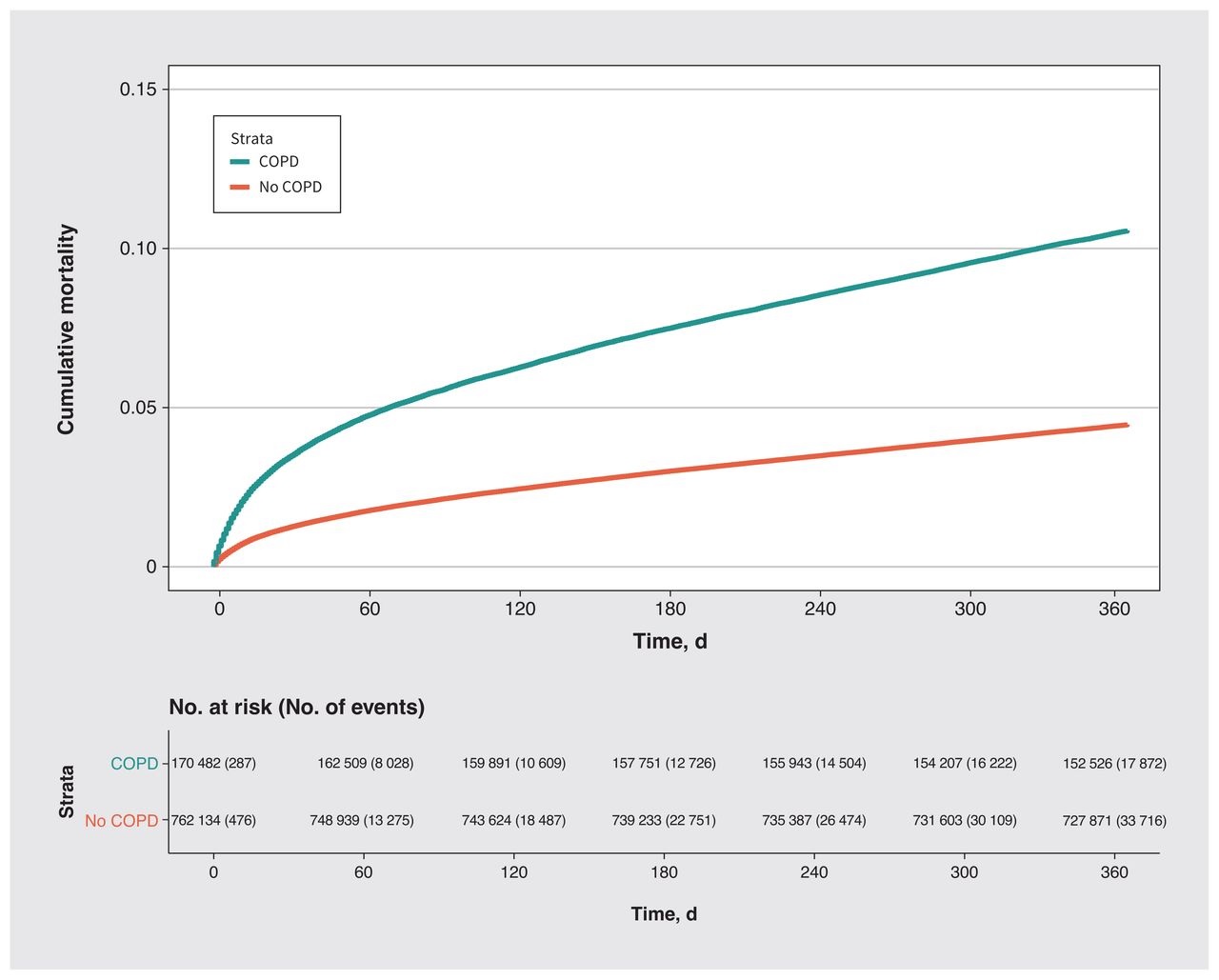This screenshot has width=1219, height=980.
Task: Click 'No COPD' label in the legend
Action: 290,188
